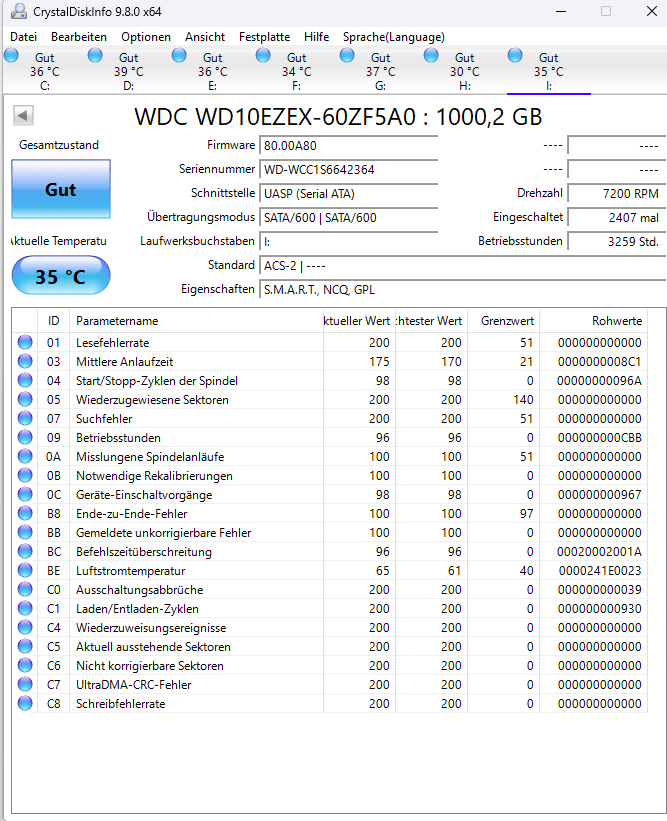Select the Wiederzuweisungsereignisse row
The height and width of the screenshot is (821, 667).
point(330,627)
